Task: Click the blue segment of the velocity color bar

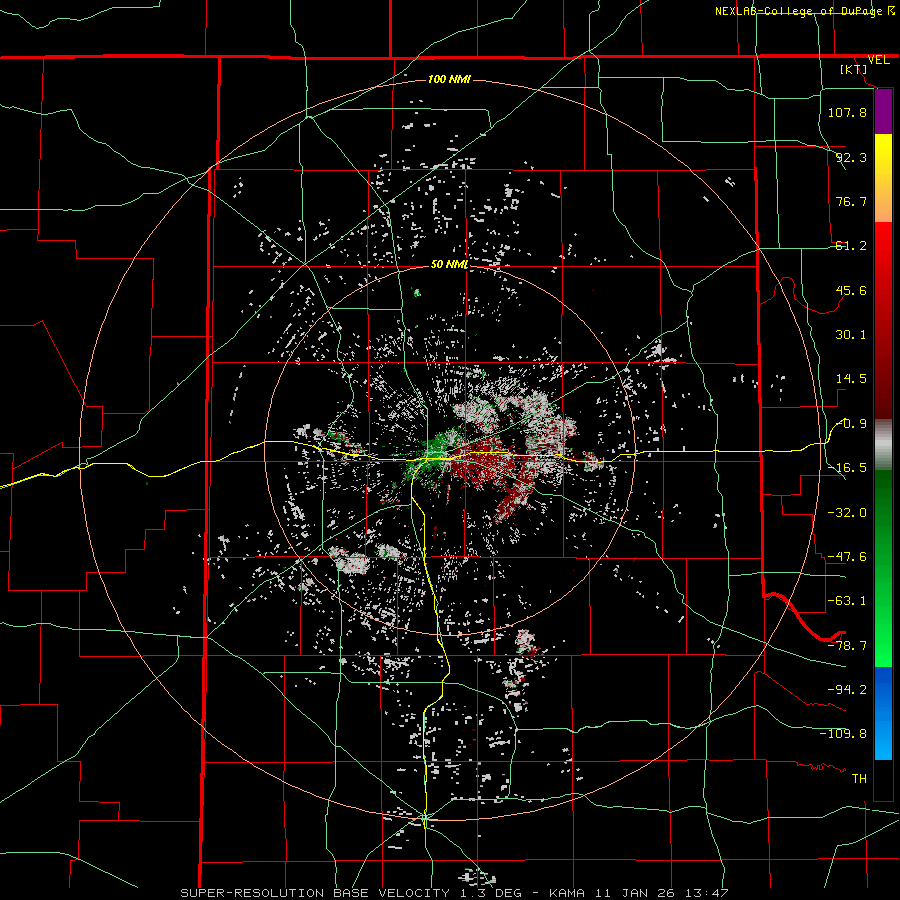Action: 883,713
